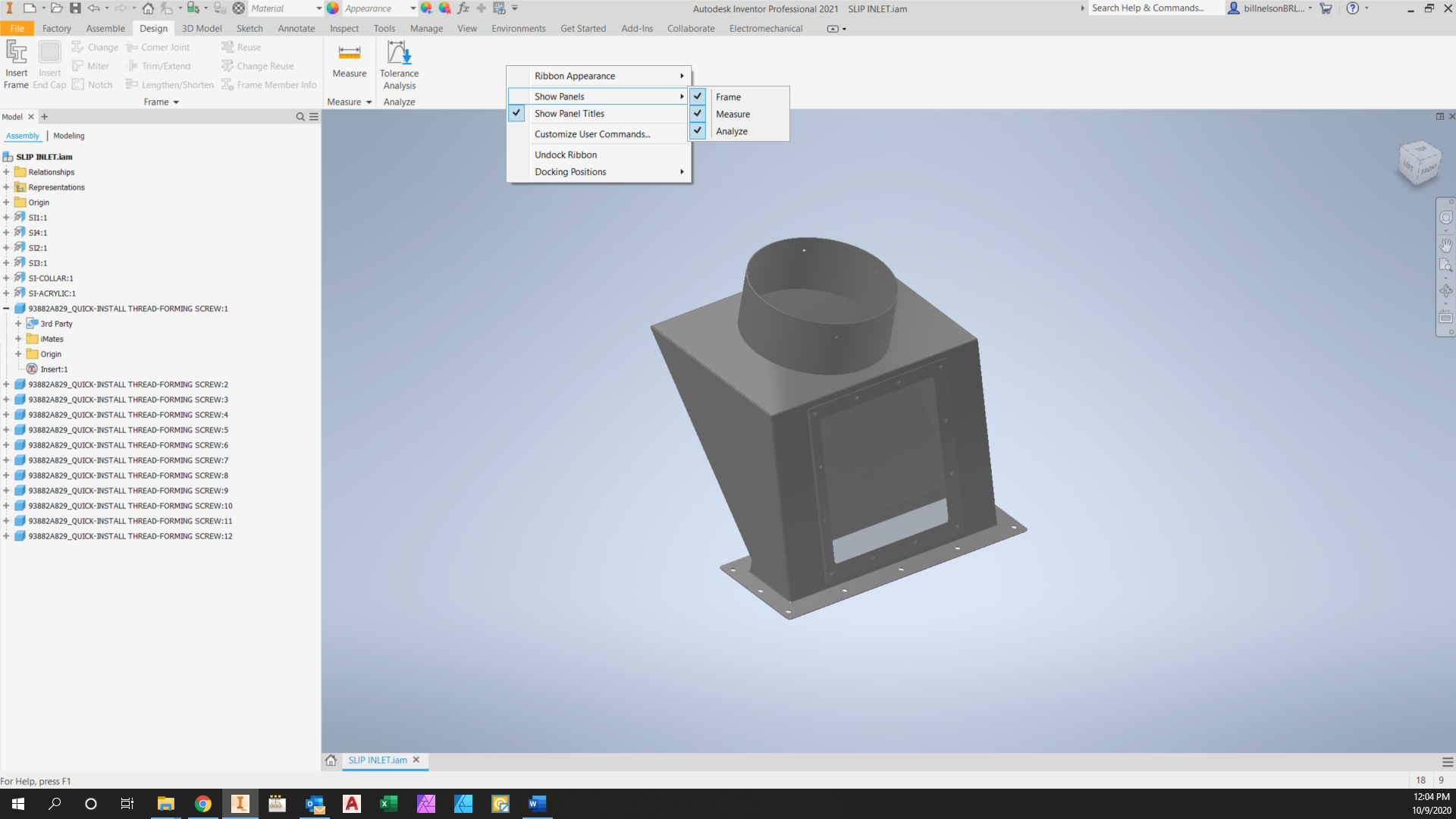The width and height of the screenshot is (1456, 819).
Task: Expand the SI-COLLAR:1 component node
Action: [x=6, y=278]
